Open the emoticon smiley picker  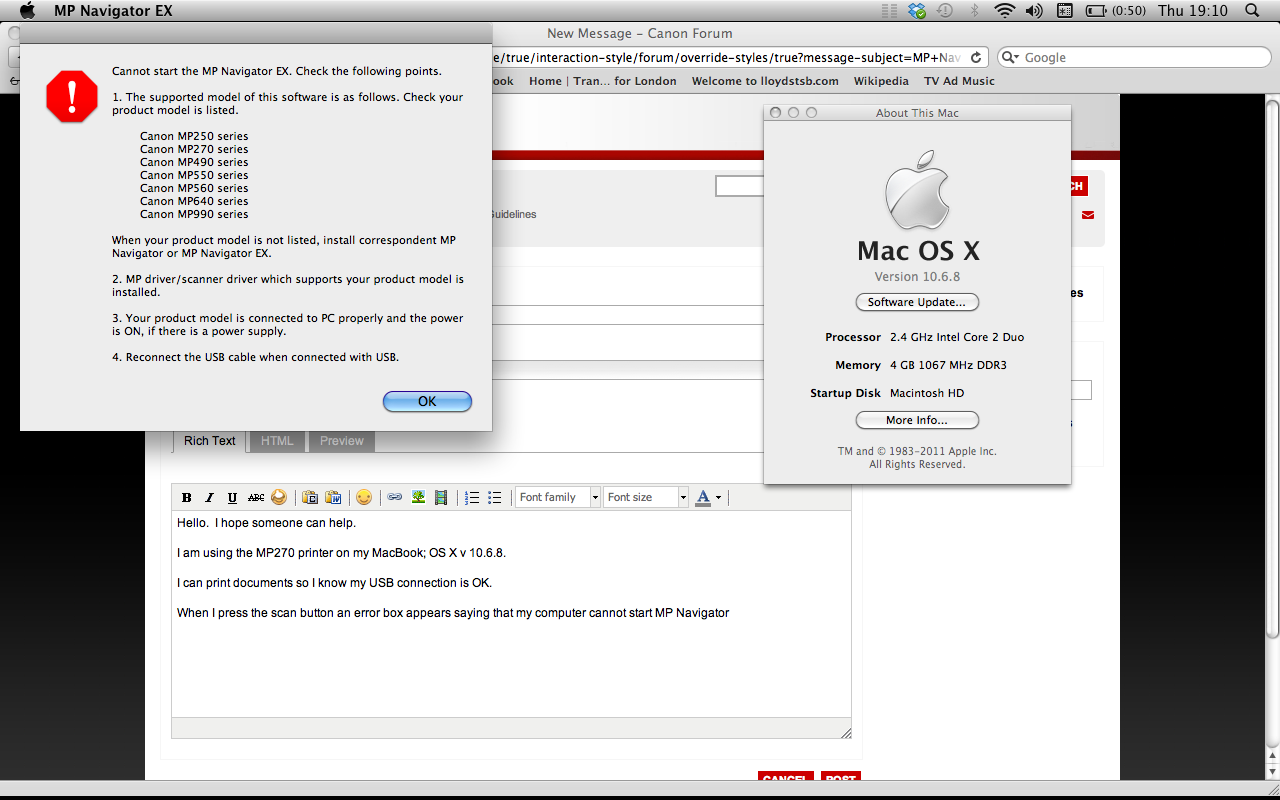pyautogui.click(x=364, y=498)
